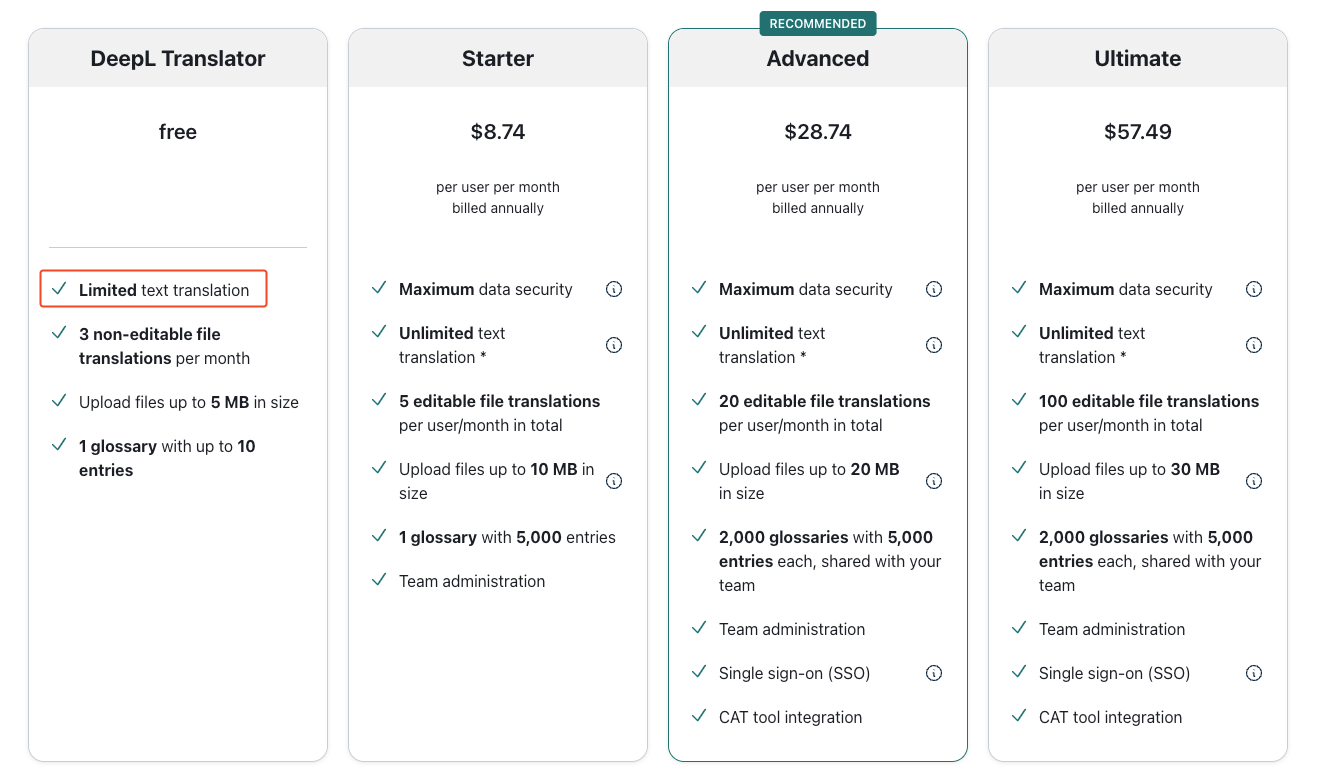This screenshot has height=774, width=1326.
Task: Click info icon next to Advanced Single sign-on
Action: click(x=934, y=673)
